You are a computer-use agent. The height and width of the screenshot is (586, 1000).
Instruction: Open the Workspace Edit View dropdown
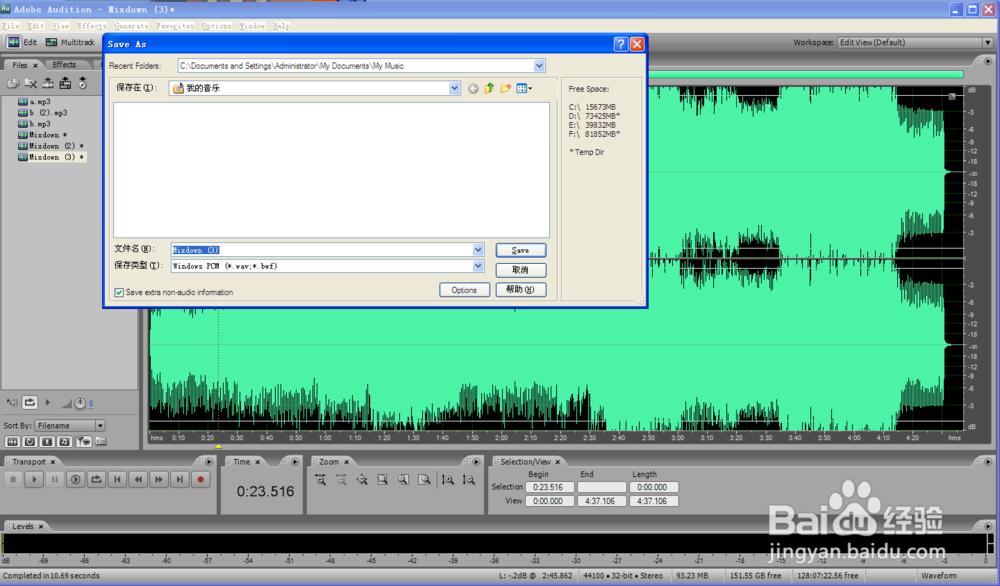click(915, 42)
